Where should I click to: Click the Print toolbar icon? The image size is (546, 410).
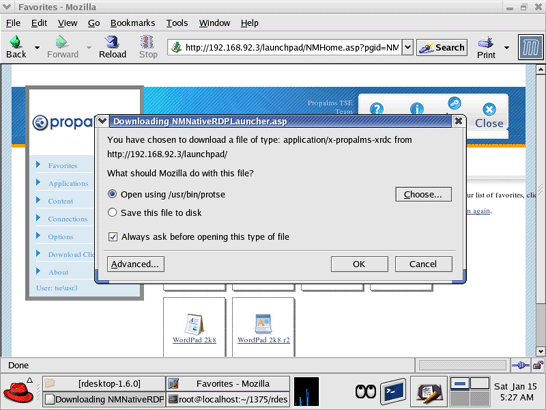[486, 43]
